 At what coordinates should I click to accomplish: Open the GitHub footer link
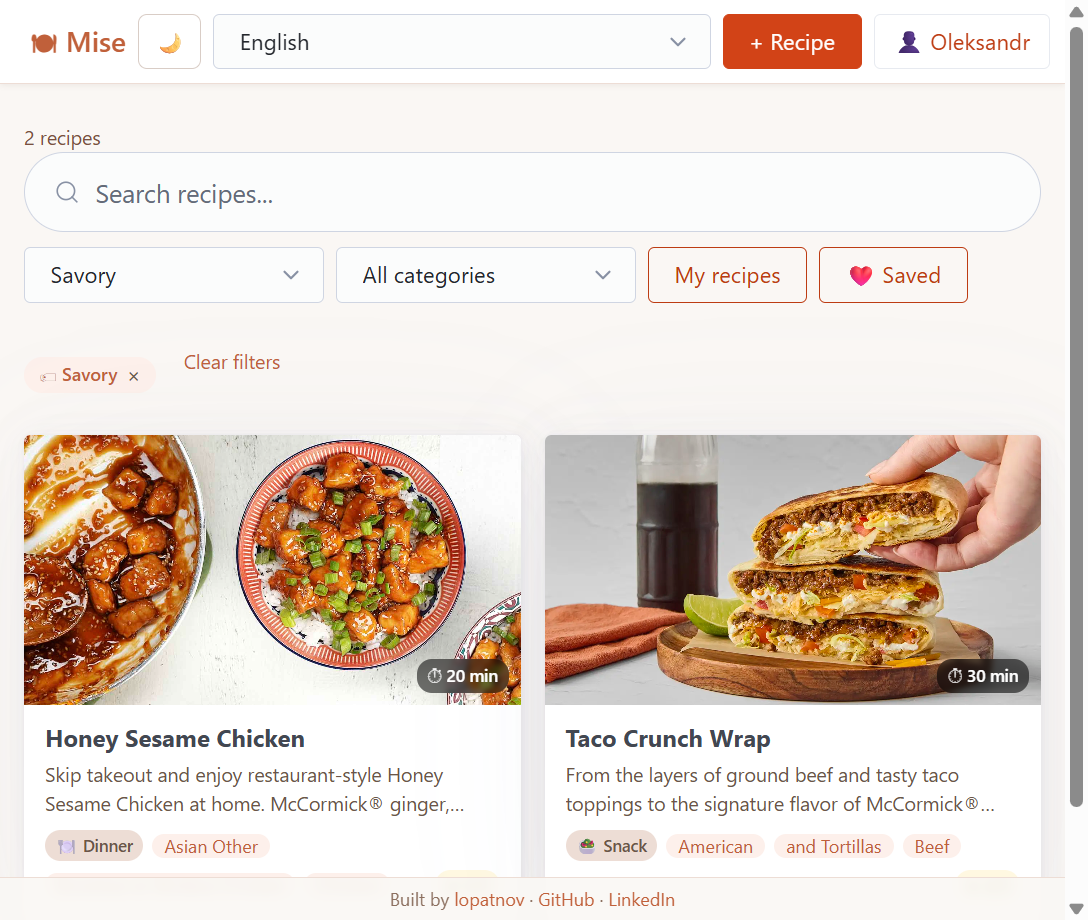point(566,900)
